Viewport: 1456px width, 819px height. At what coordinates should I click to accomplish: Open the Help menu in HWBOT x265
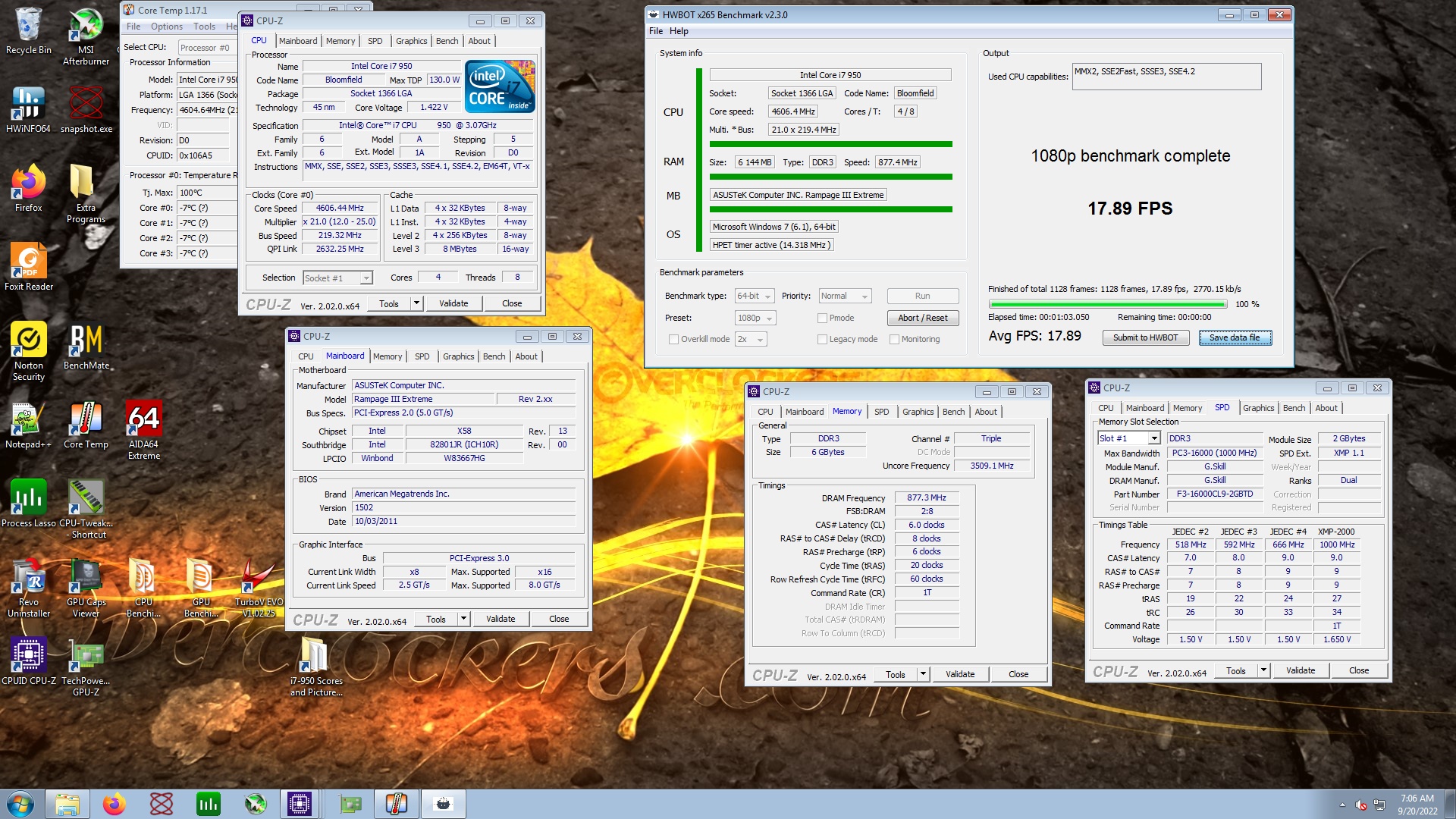pyautogui.click(x=679, y=31)
